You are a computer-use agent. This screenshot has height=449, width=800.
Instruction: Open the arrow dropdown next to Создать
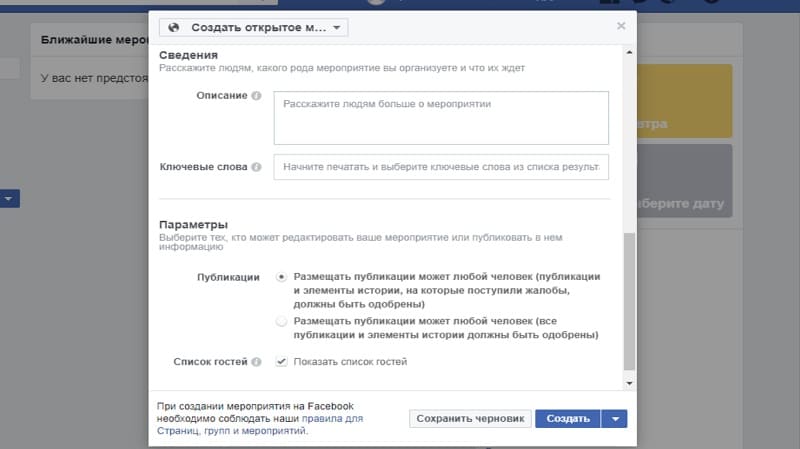pos(615,419)
